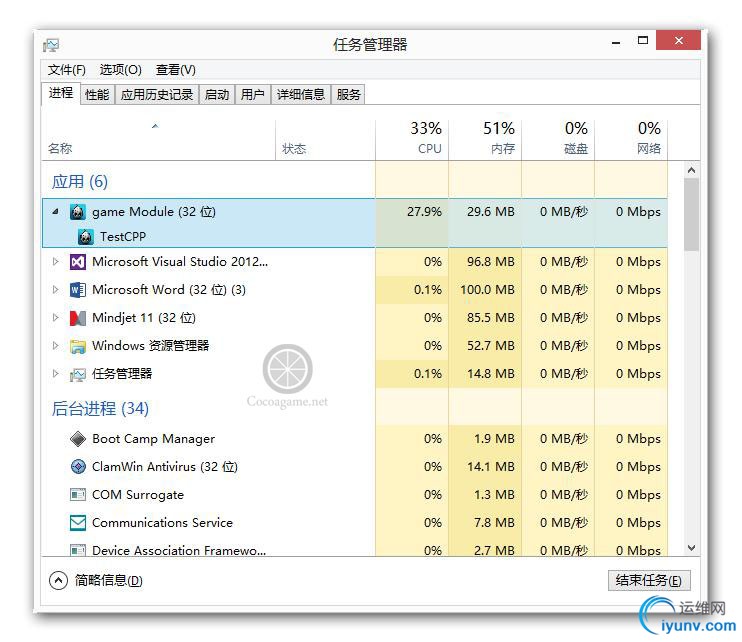Open the 文件(F) menu
The width and height of the screenshot is (742, 642).
click(67, 70)
